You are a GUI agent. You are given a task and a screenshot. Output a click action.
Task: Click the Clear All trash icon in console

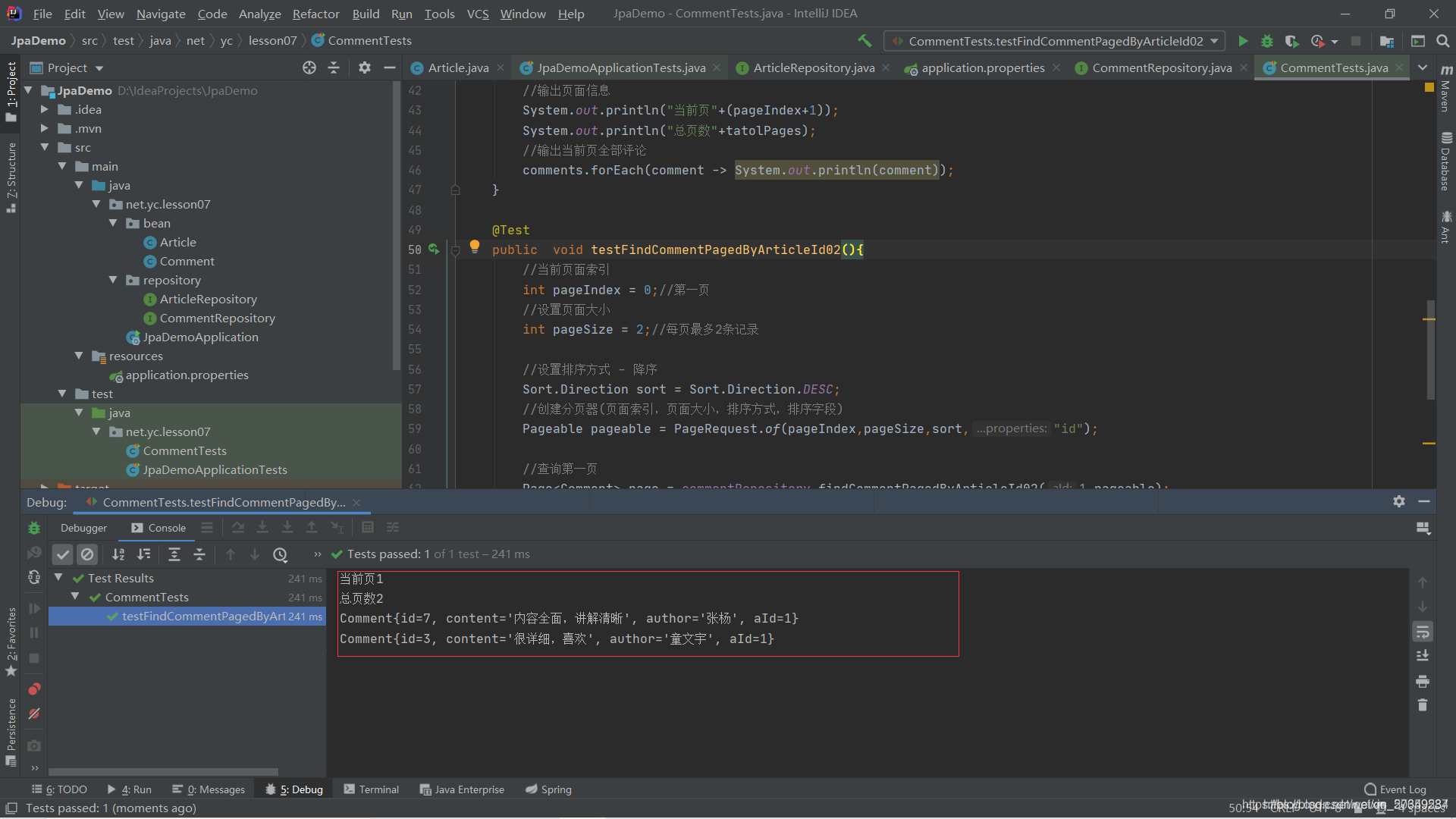(1423, 705)
